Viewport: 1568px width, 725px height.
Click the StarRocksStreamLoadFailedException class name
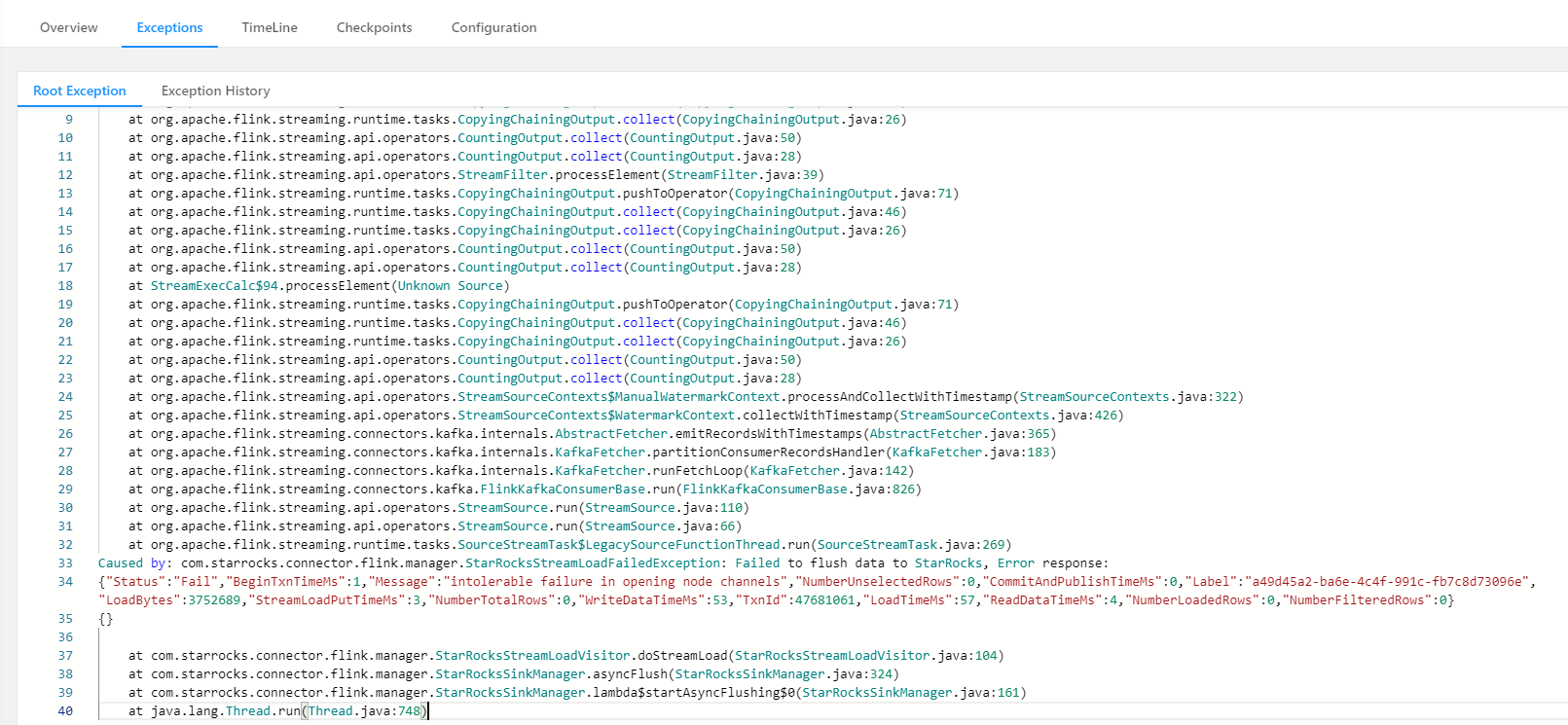coord(593,563)
